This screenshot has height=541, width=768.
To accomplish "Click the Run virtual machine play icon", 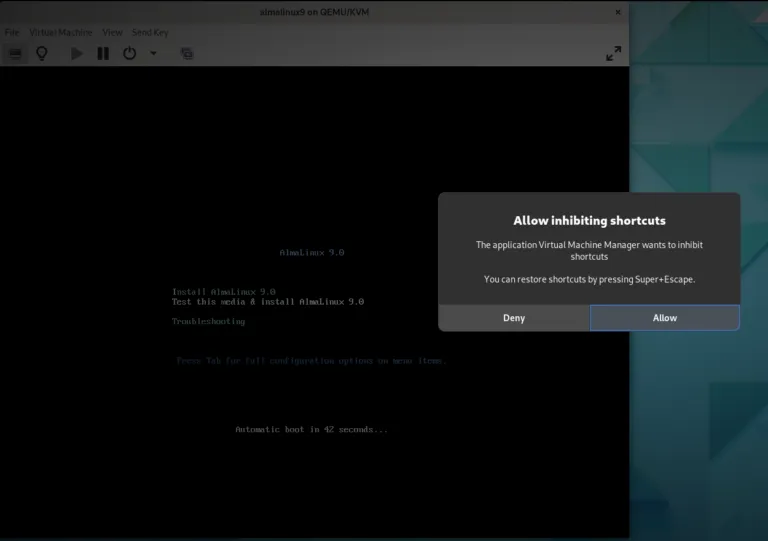I will point(76,53).
